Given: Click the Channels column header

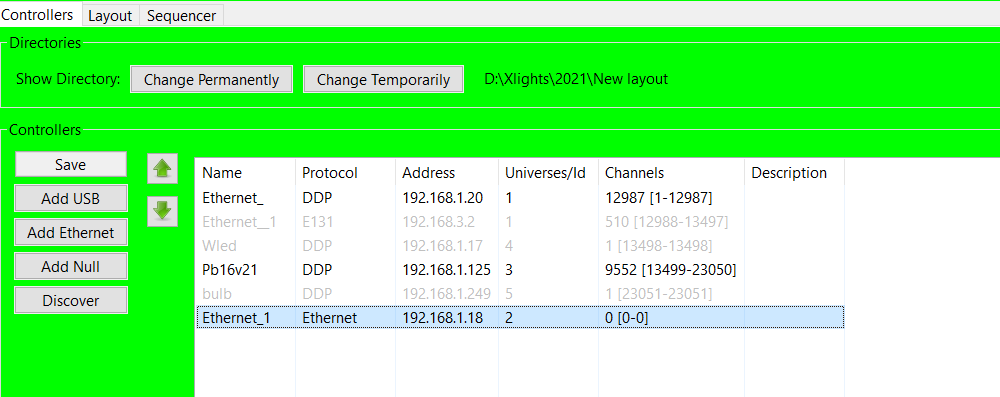Looking at the screenshot, I should [x=672, y=173].
